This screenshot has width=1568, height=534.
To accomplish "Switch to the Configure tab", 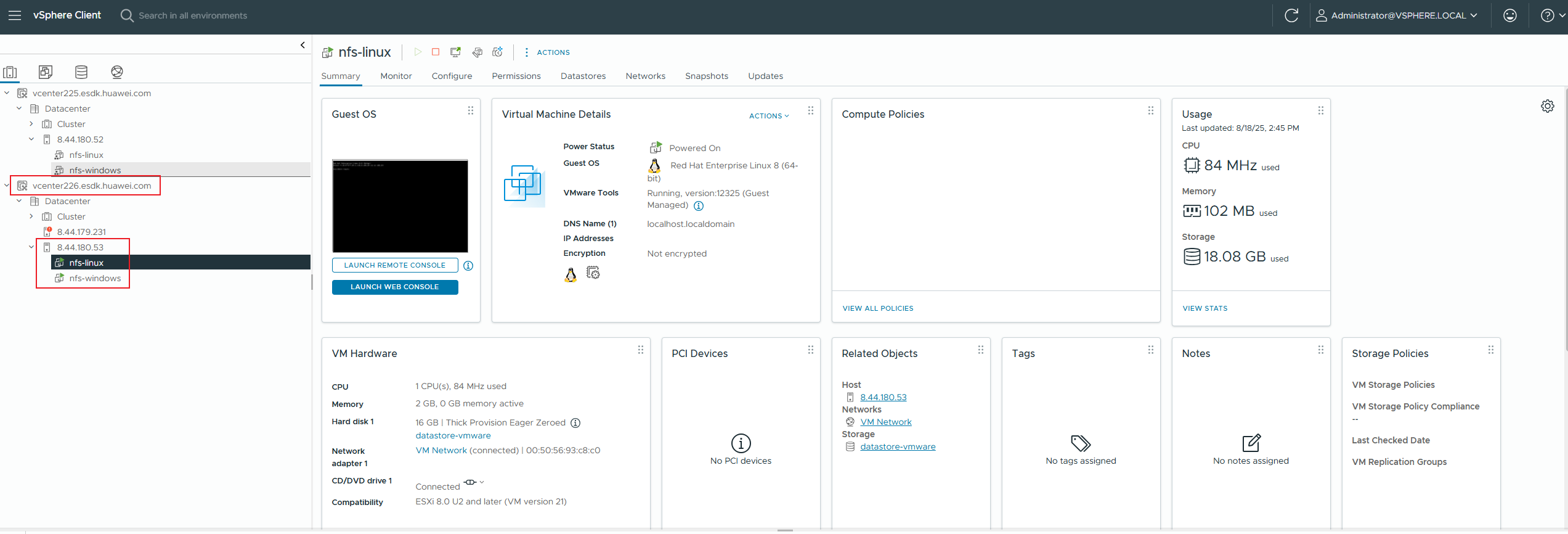I will pos(452,76).
